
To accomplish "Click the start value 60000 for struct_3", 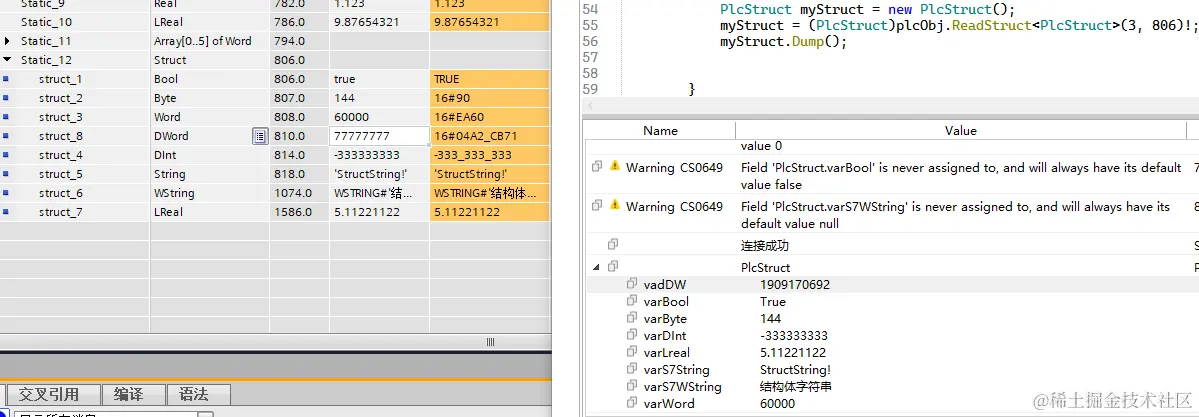I will (x=352, y=117).
